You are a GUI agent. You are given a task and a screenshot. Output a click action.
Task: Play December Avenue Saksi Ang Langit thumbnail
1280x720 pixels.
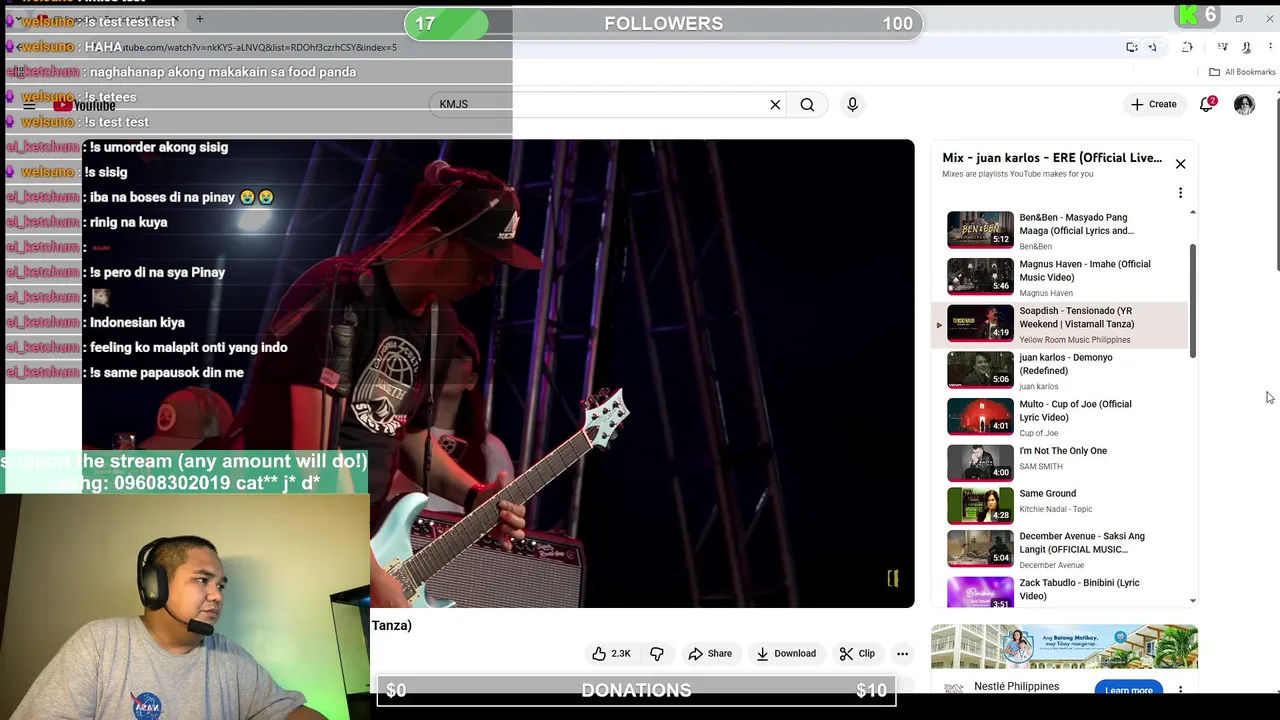[x=980, y=548]
